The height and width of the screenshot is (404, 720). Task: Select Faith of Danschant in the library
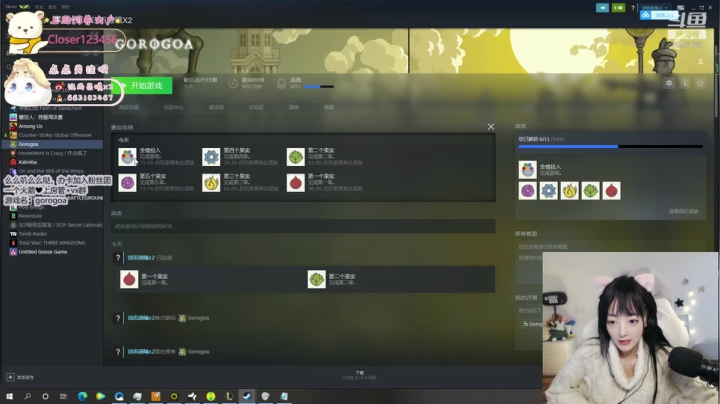(x=50, y=108)
